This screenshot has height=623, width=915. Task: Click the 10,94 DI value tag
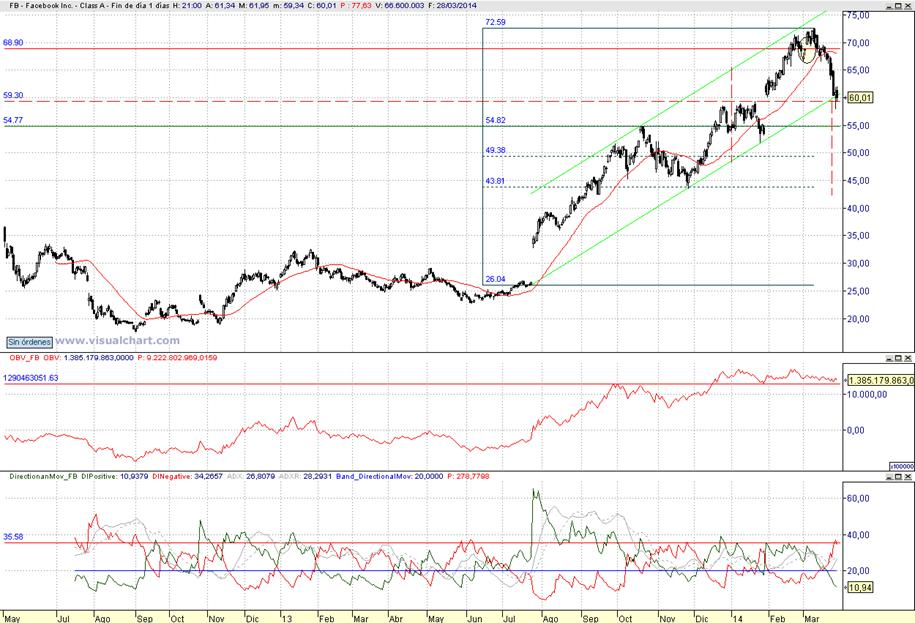click(860, 587)
